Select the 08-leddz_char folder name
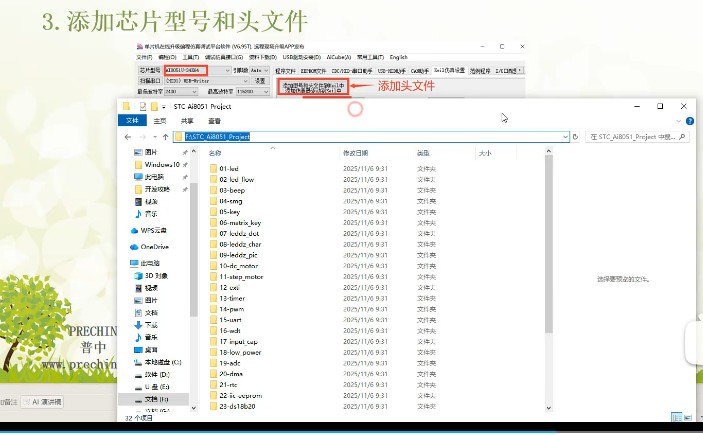703x435 pixels. (x=240, y=244)
